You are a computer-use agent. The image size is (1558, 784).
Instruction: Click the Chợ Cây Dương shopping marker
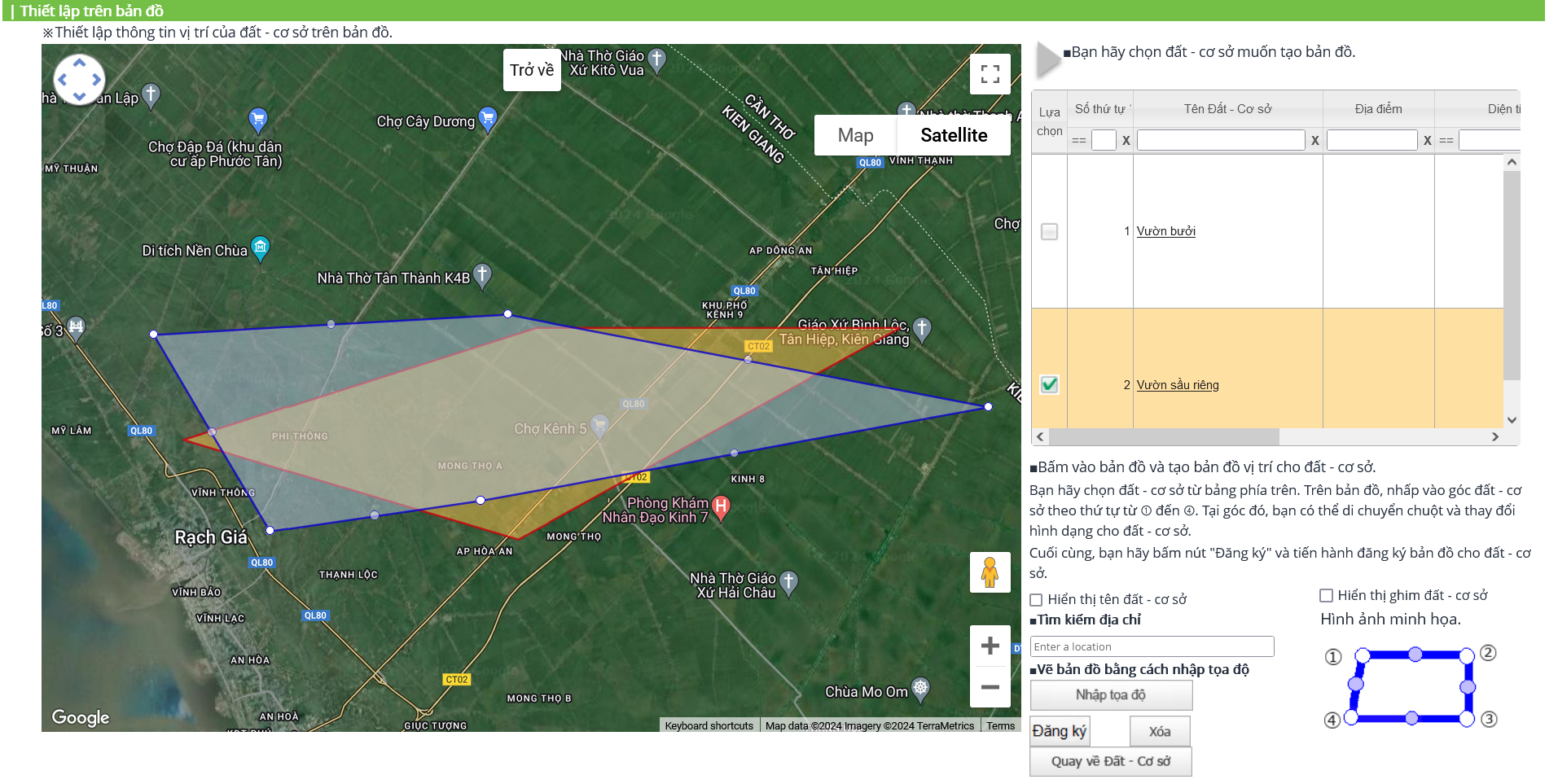pos(488,119)
